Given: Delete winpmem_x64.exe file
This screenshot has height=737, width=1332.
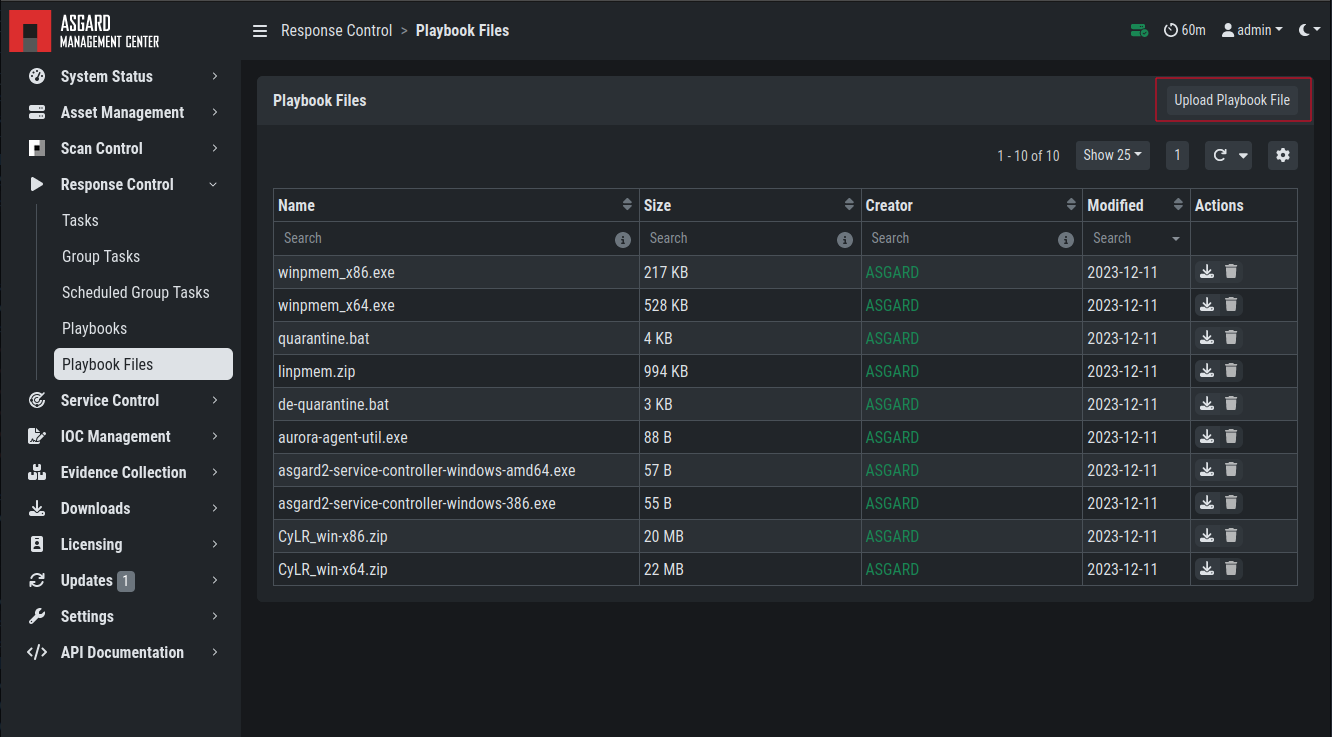Looking at the screenshot, I should [x=1231, y=305].
